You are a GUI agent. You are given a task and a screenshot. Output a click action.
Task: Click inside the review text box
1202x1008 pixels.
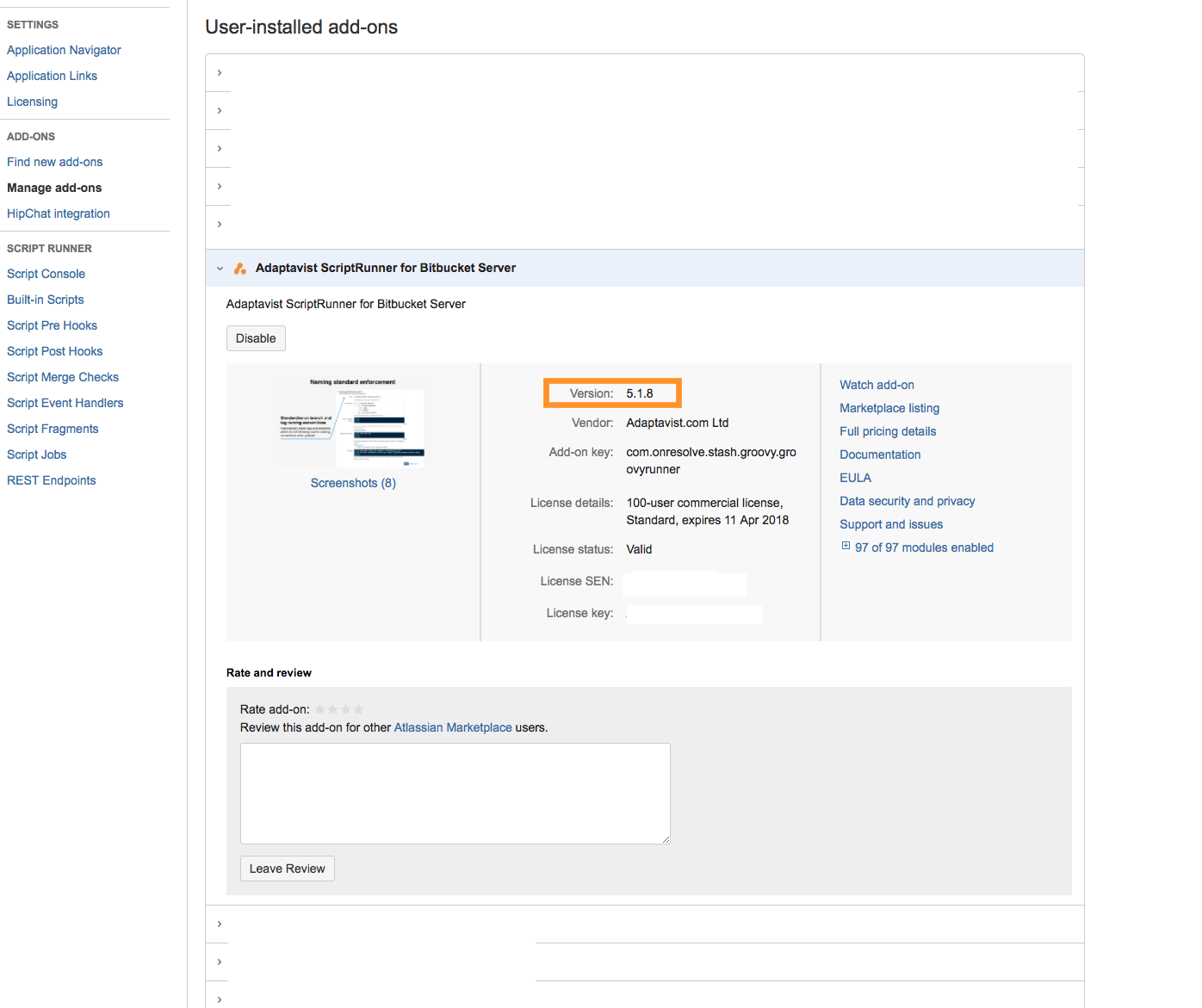pyautogui.click(x=455, y=792)
